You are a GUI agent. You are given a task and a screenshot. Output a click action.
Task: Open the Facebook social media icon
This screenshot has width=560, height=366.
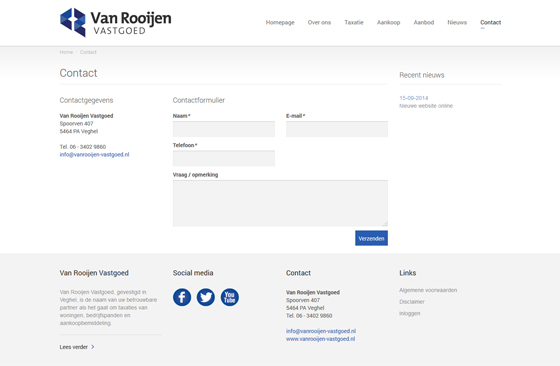(182, 297)
